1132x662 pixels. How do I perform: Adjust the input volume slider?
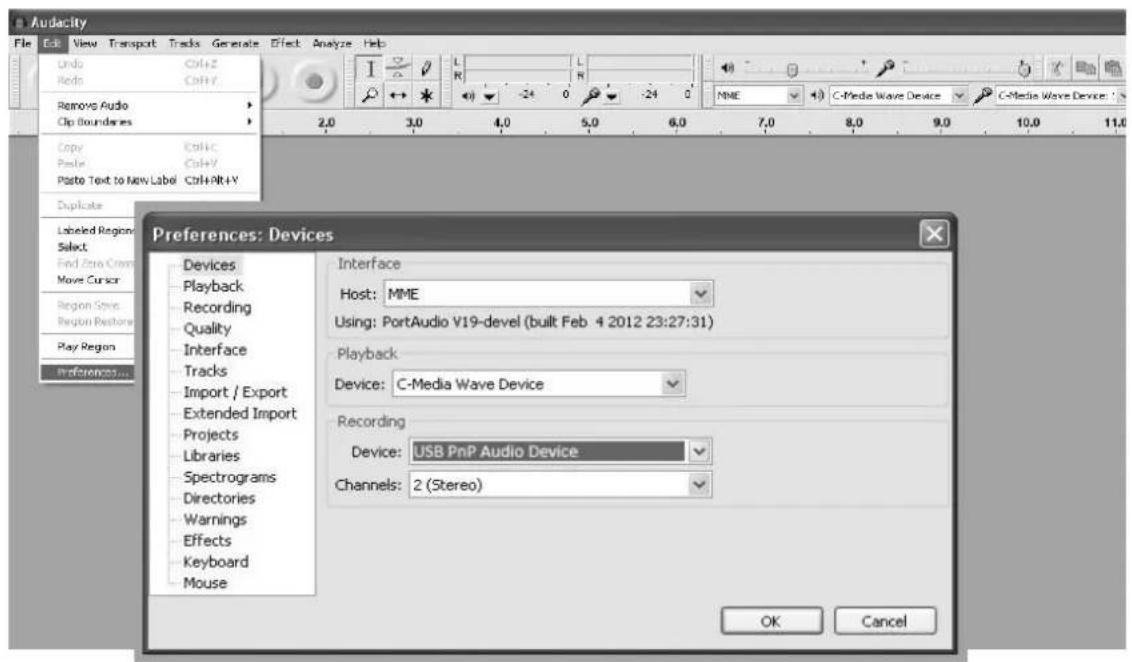click(x=966, y=69)
